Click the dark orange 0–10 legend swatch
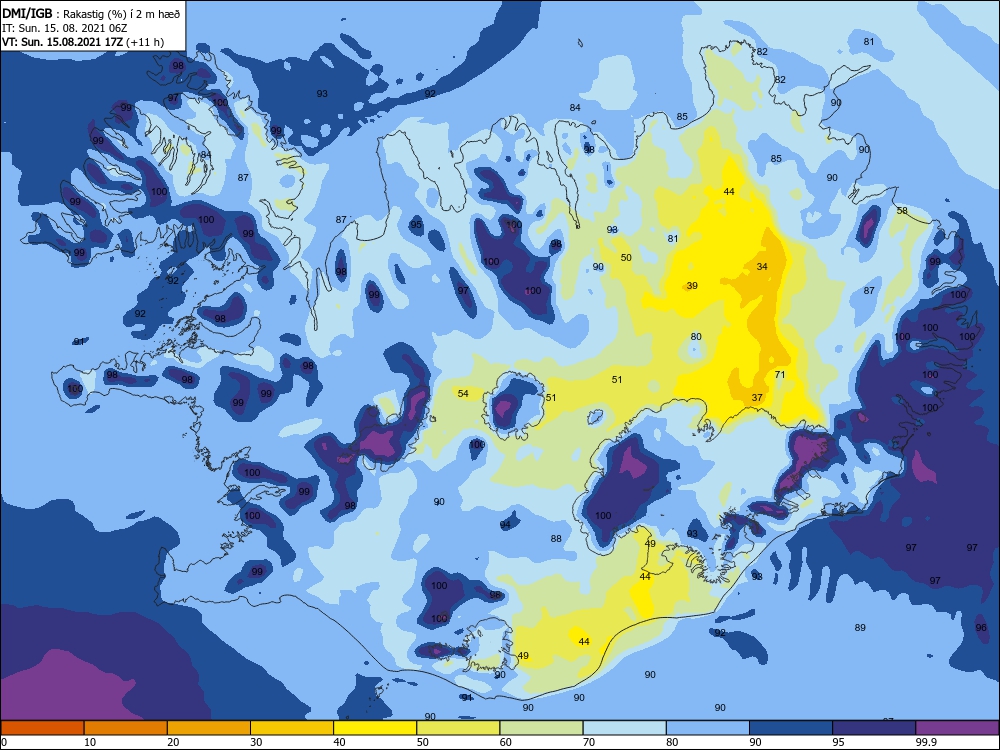The height and width of the screenshot is (750, 1000). point(42,728)
